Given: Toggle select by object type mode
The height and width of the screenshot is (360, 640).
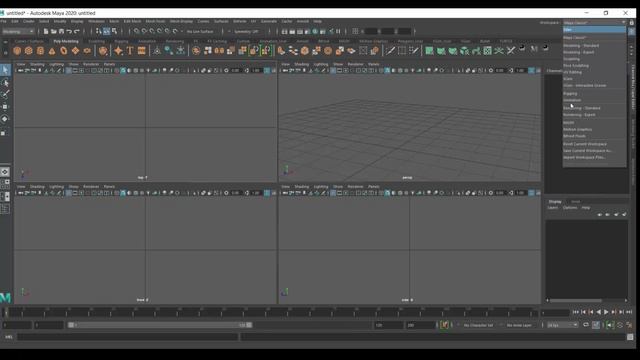Looking at the screenshot, I should point(107,31).
